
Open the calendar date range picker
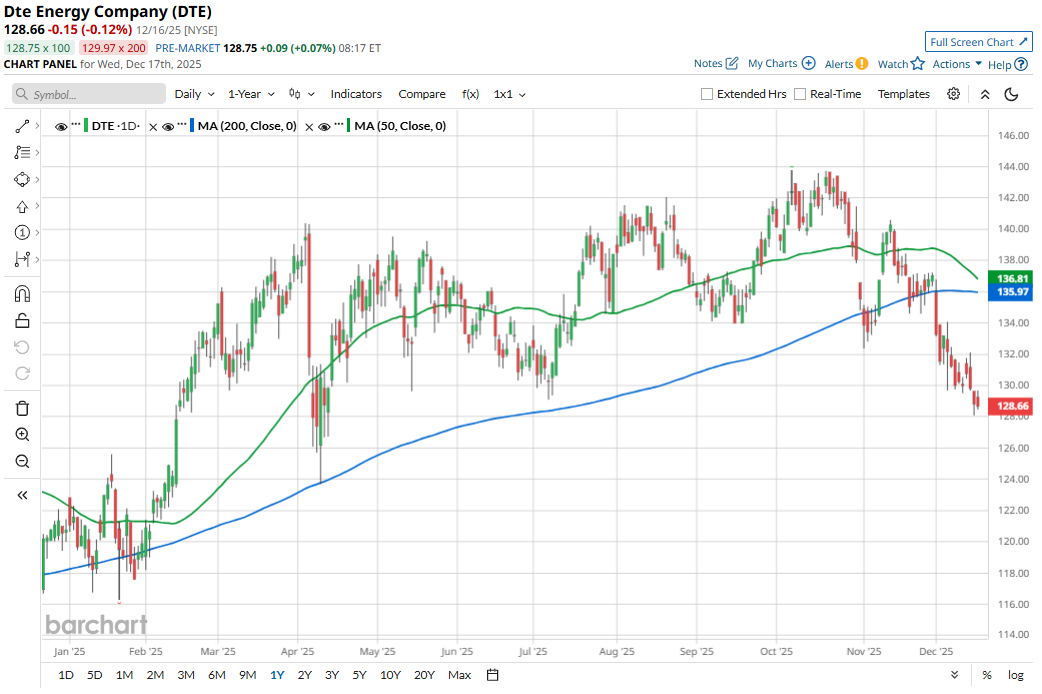493,675
